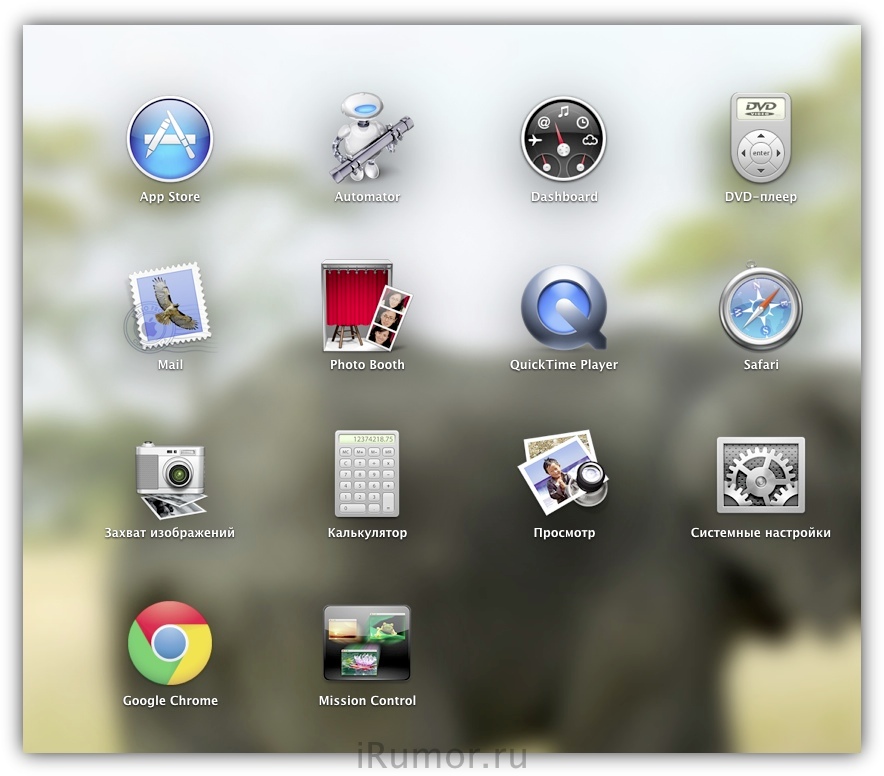Click the "App Store" label
884x776 pixels.
170,197
